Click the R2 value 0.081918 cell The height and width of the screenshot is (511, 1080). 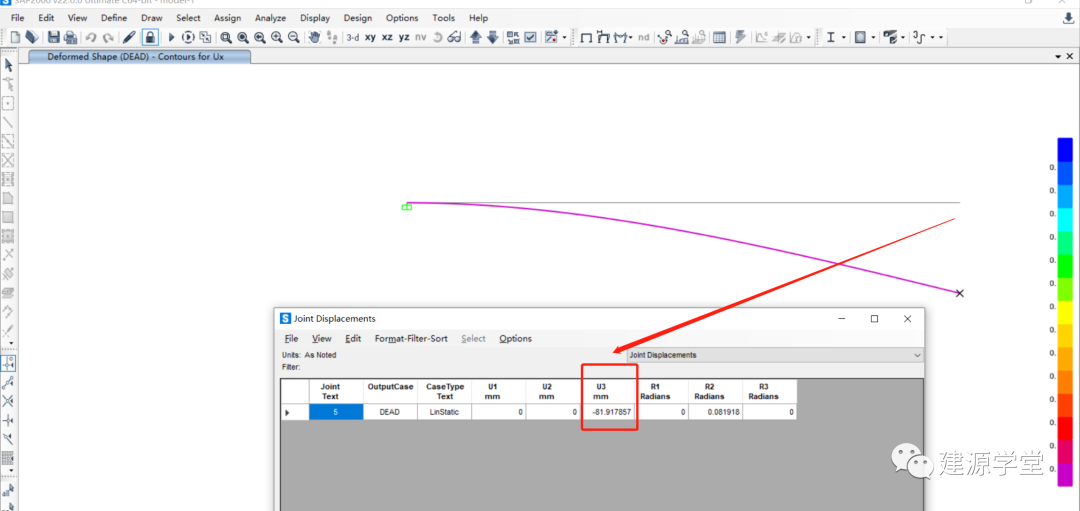pyautogui.click(x=716, y=413)
